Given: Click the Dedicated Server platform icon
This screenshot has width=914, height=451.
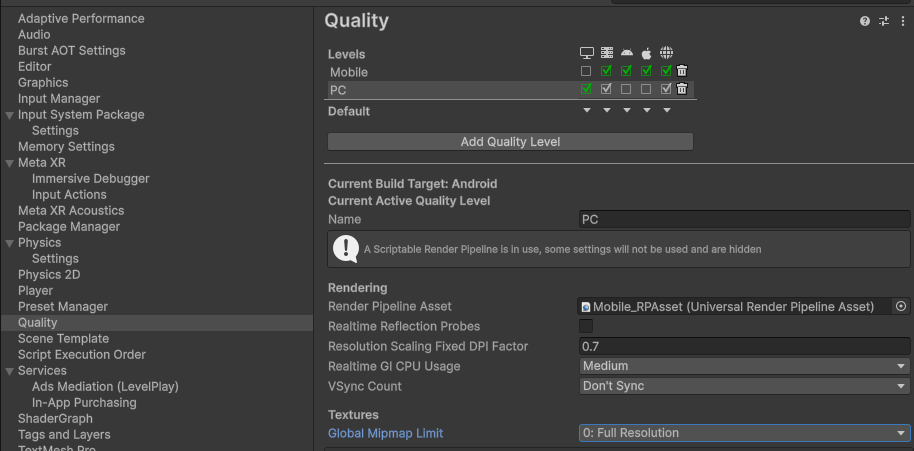Looking at the screenshot, I should coord(607,53).
